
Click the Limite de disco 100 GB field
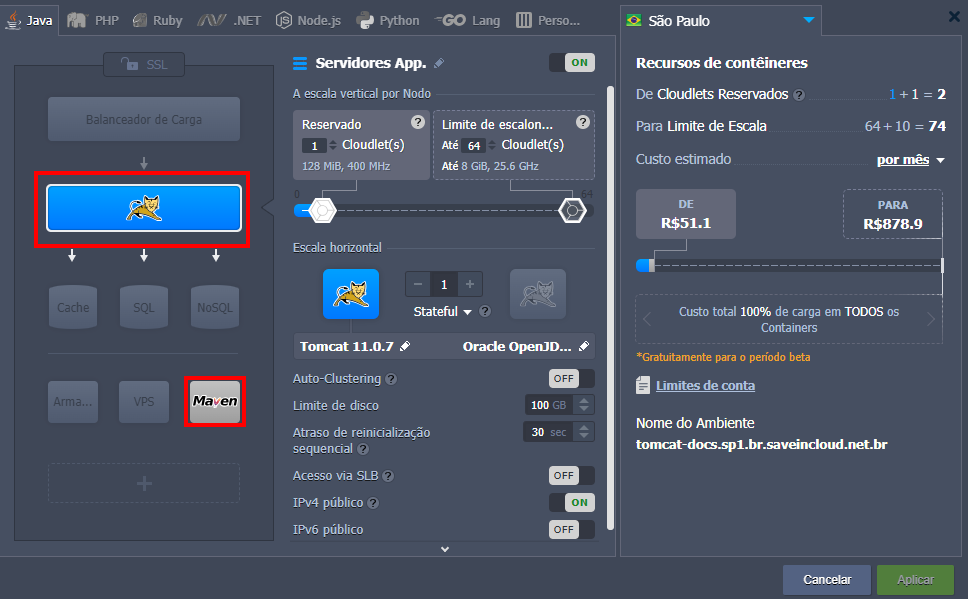click(x=548, y=405)
